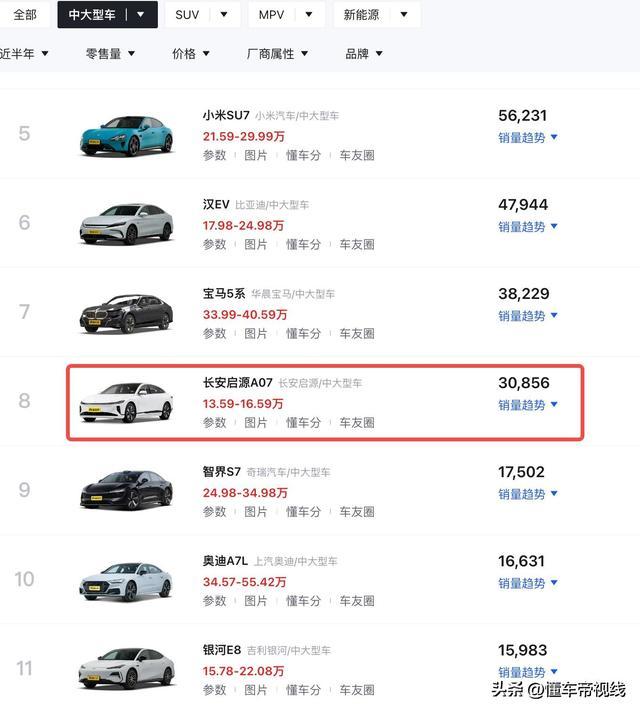
Task: Expand the MPV category dropdown arrow
Action: [x=309, y=15]
